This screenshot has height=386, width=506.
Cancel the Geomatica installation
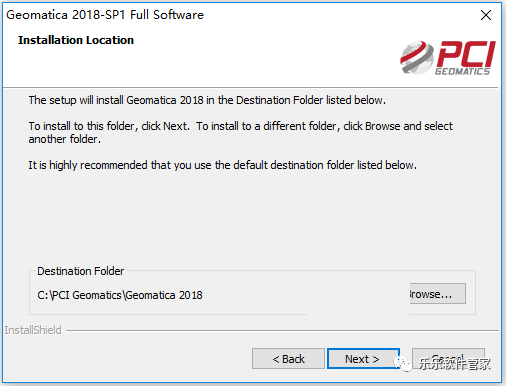click(448, 359)
